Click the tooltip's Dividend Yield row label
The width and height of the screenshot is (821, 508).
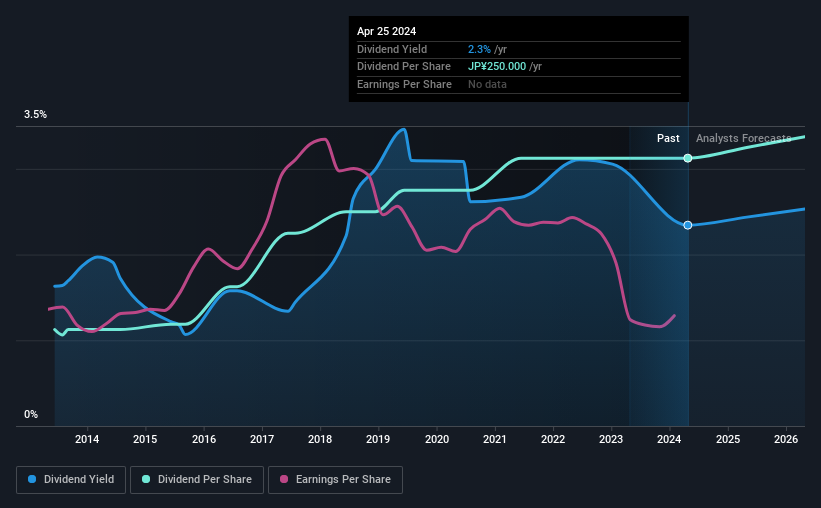pyautogui.click(x=392, y=49)
